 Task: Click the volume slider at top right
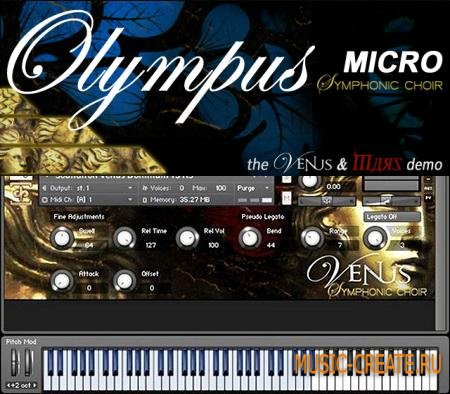coord(391,201)
